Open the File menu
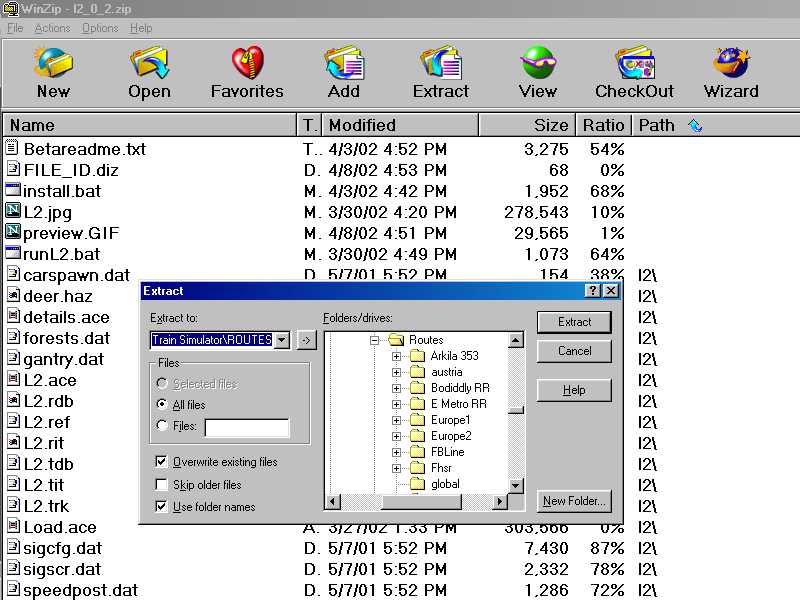Viewport: 800px width, 600px height. 15,28
